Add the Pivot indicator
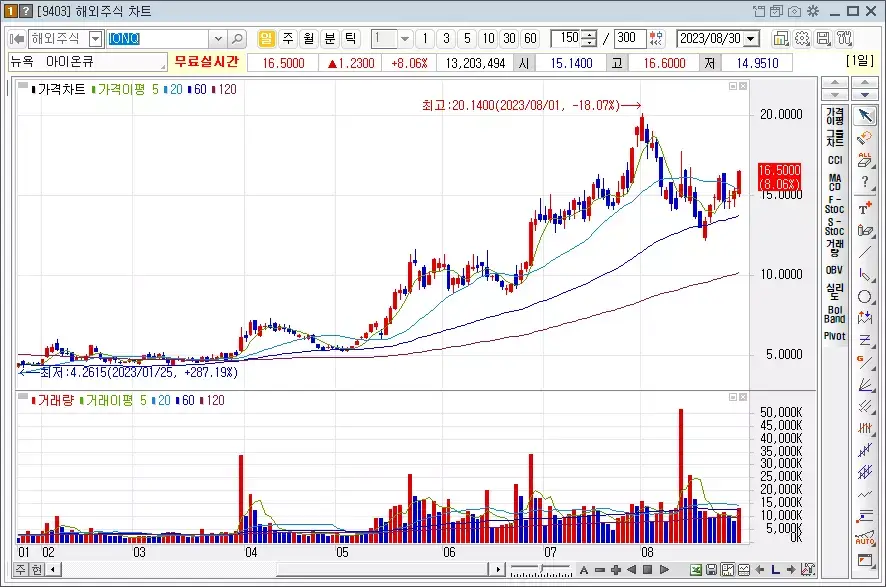 (835, 336)
